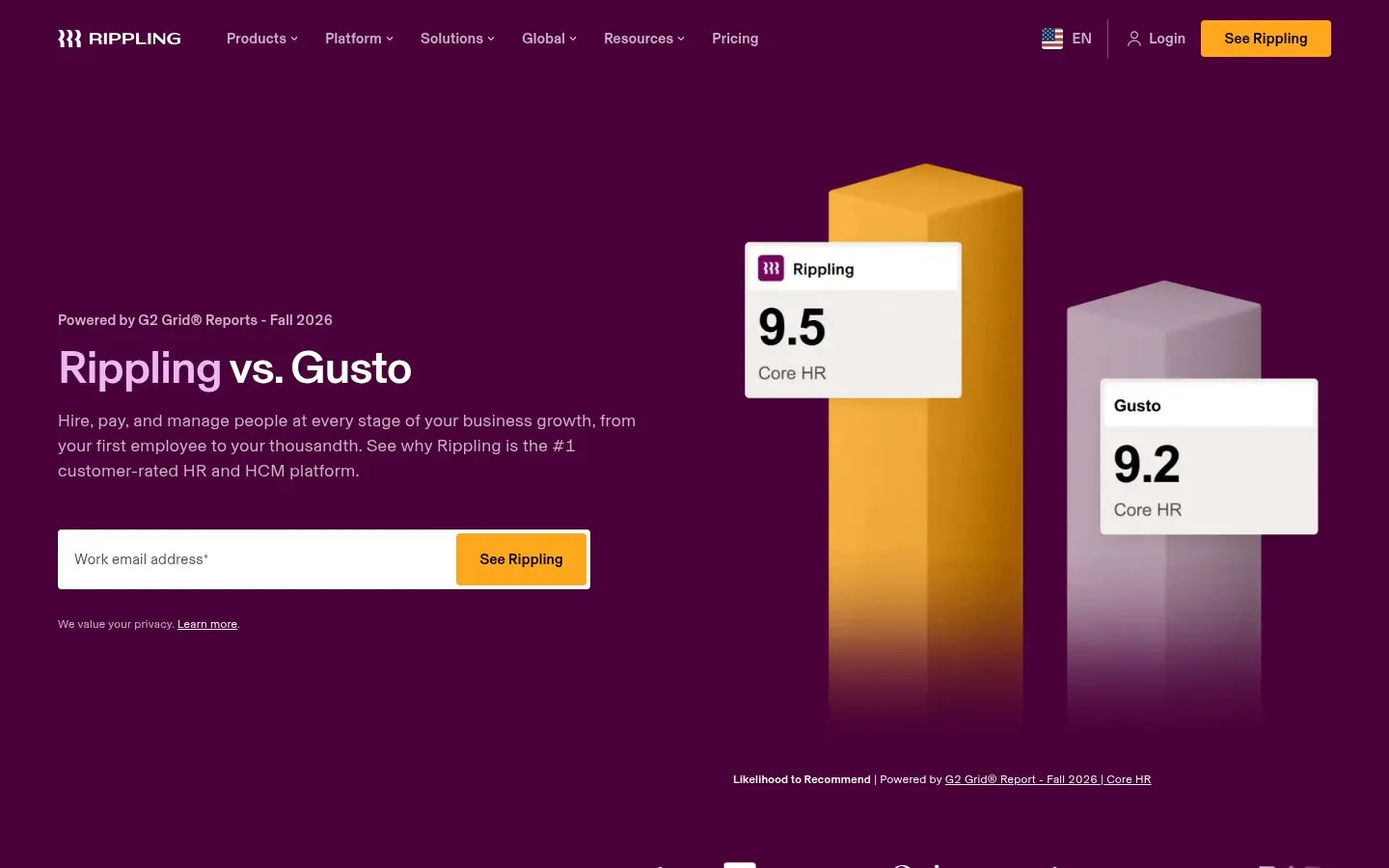The height and width of the screenshot is (868, 1389).
Task: Click the 'Likelihood to Recommend' caption
Action: coord(802,779)
